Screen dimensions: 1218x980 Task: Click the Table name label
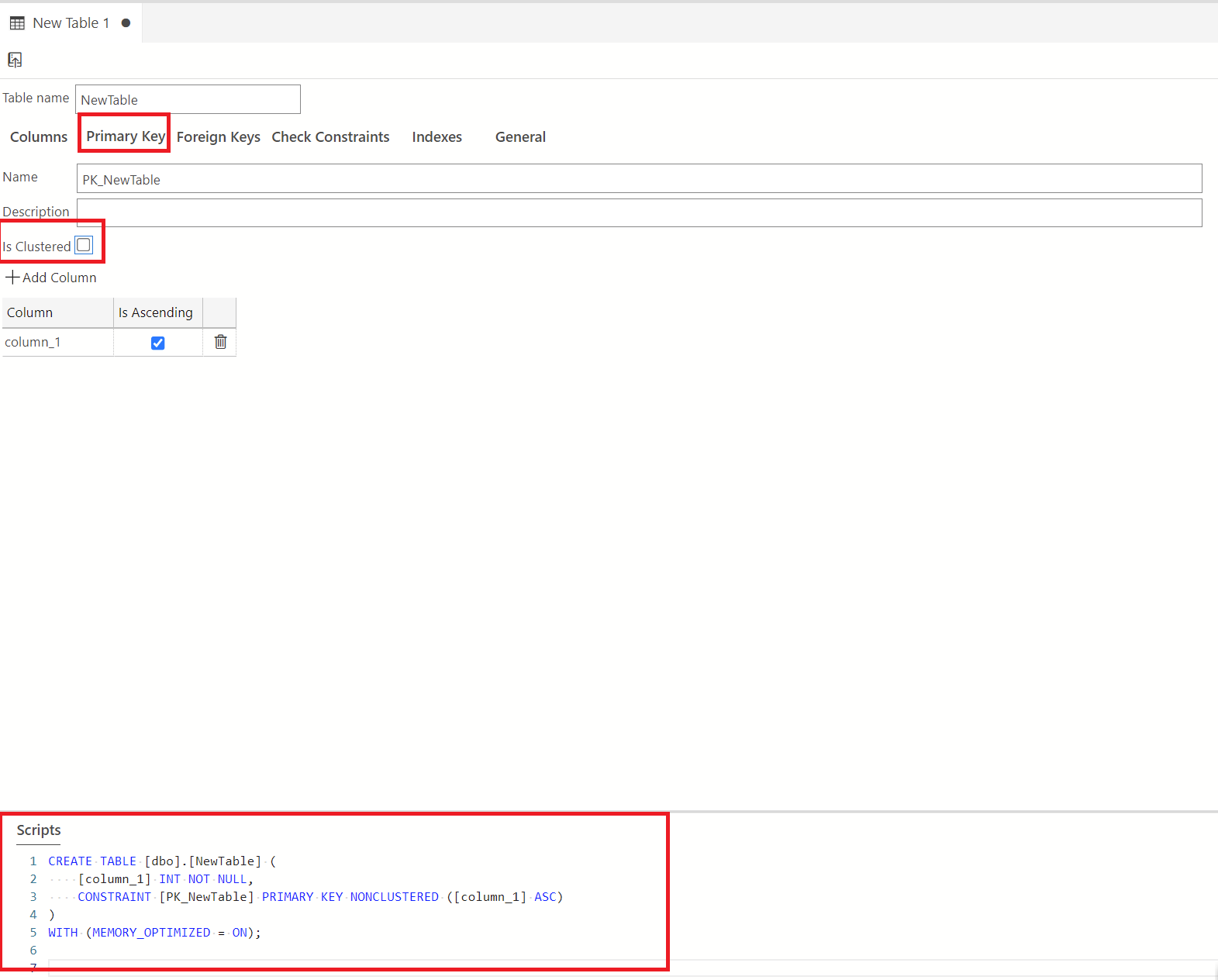pyautogui.click(x=36, y=98)
